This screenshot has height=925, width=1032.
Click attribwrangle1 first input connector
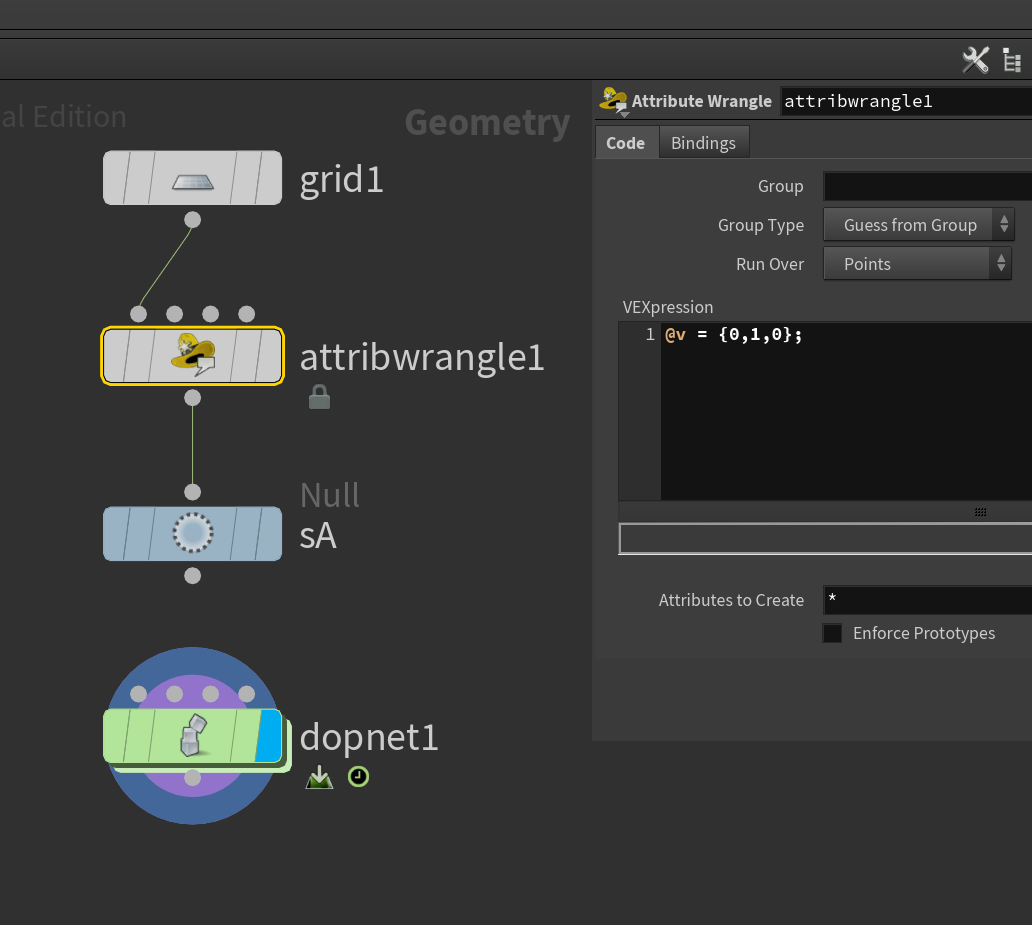coord(138,314)
